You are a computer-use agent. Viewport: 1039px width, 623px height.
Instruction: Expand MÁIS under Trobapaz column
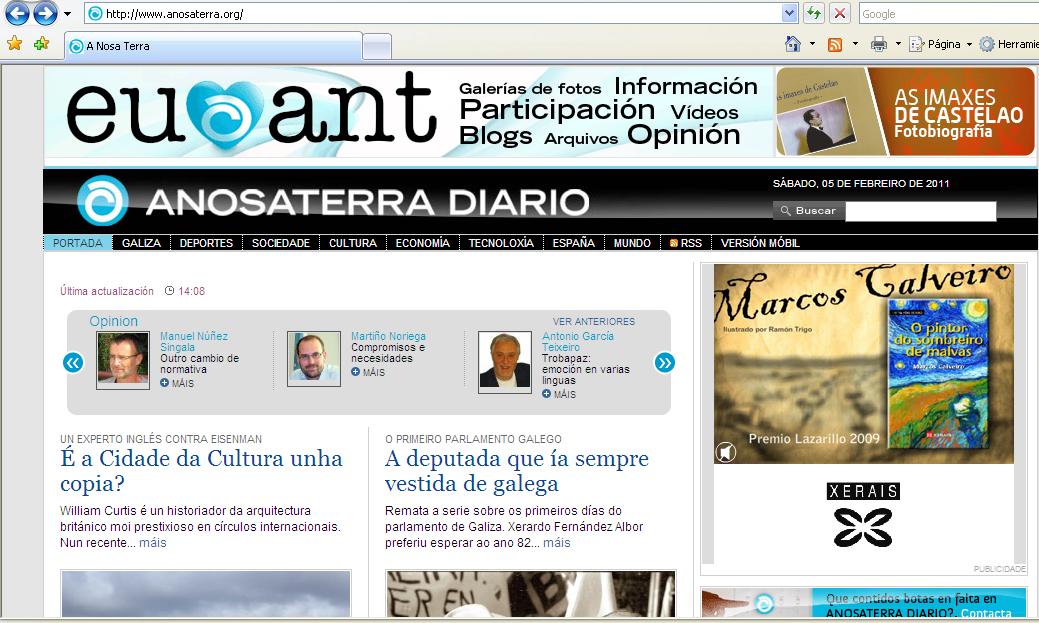coord(559,394)
